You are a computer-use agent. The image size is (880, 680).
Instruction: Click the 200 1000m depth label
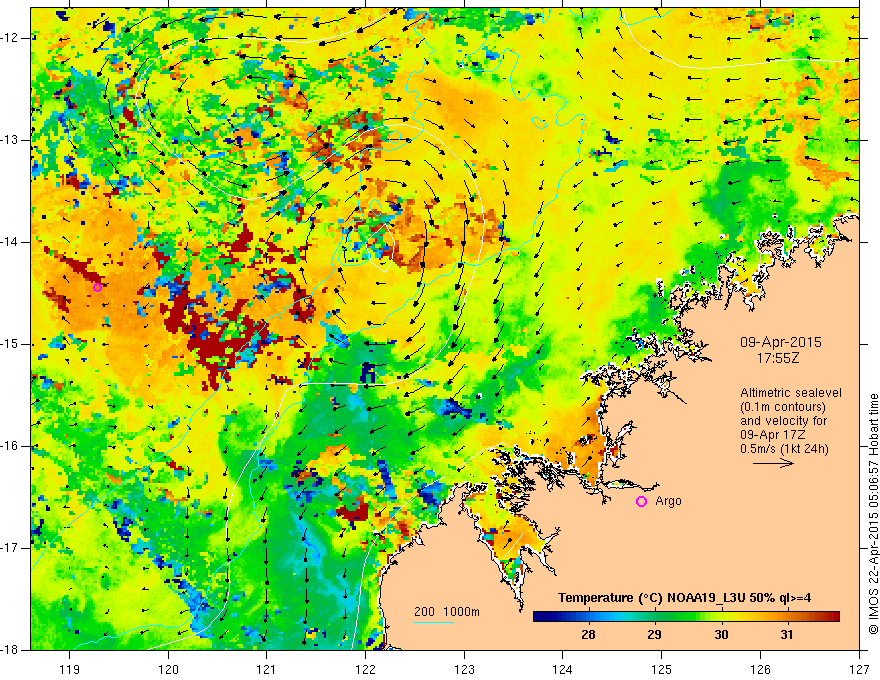(447, 612)
